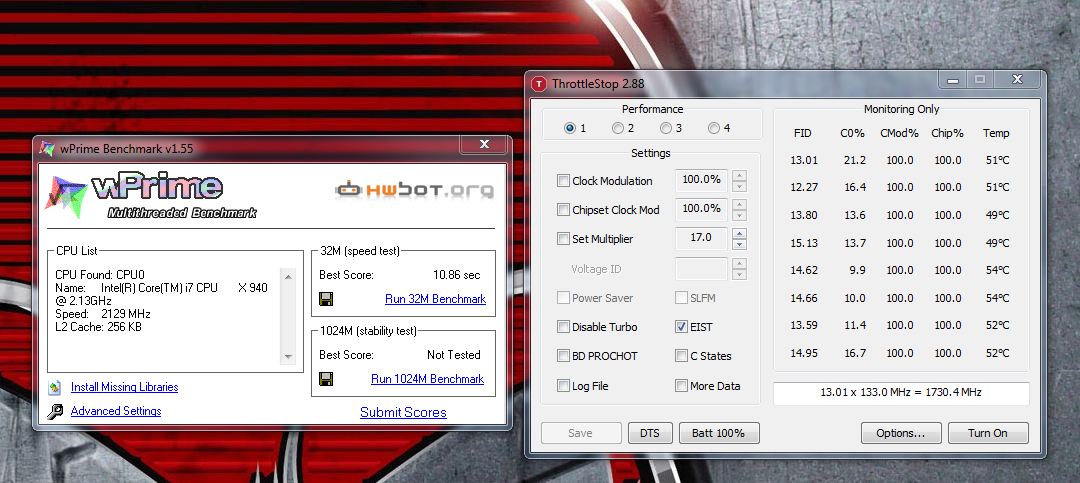Image resolution: width=1080 pixels, height=483 pixels.
Task: Click the wPrime logo graphic
Action: tap(151, 197)
